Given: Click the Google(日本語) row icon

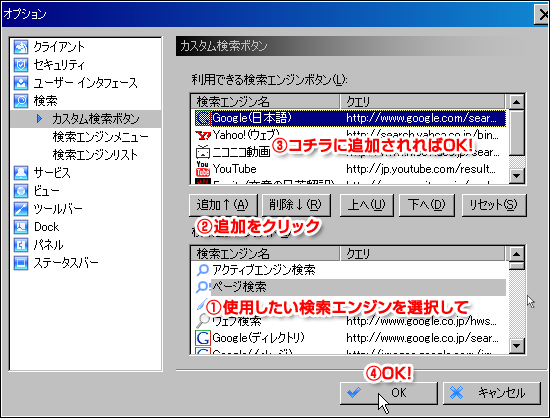Looking at the screenshot, I should 202,118.
